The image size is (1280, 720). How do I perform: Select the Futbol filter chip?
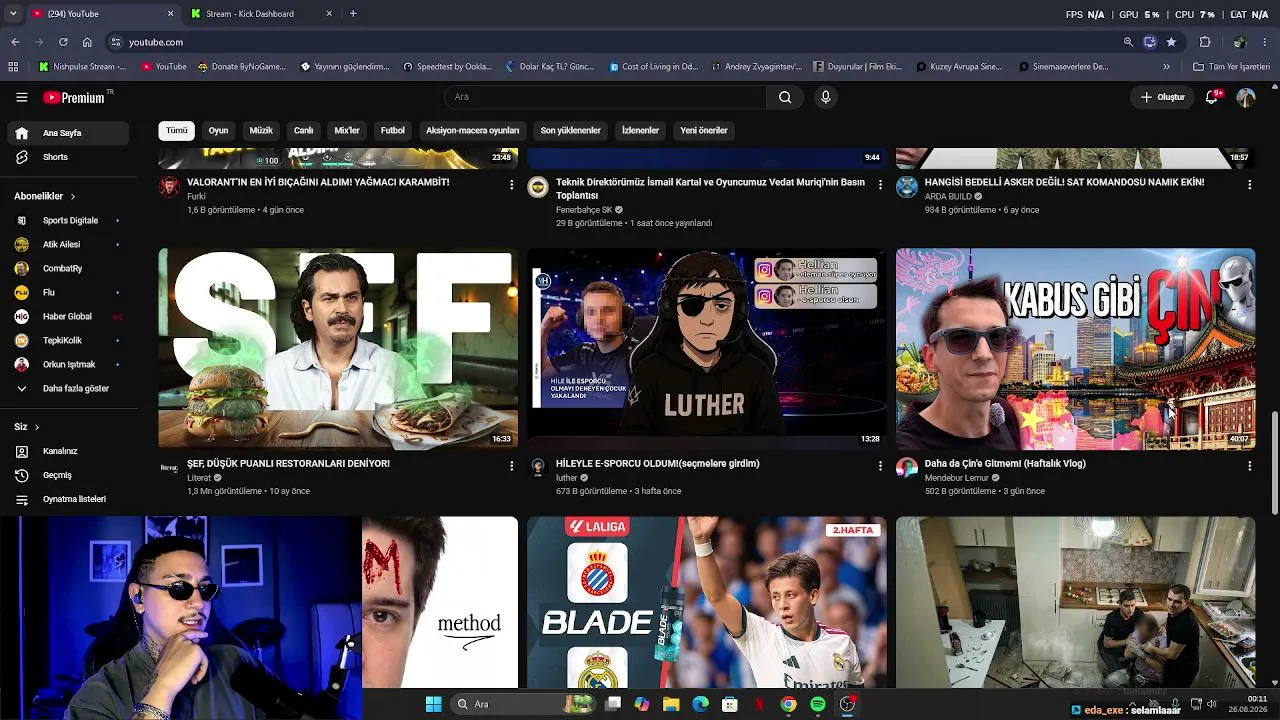[x=393, y=130]
